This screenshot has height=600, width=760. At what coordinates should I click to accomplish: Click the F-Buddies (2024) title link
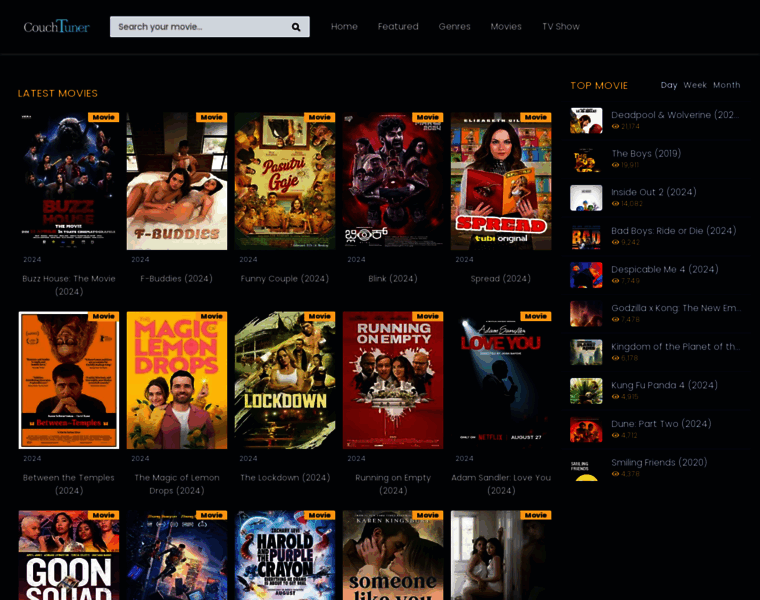coord(176,279)
